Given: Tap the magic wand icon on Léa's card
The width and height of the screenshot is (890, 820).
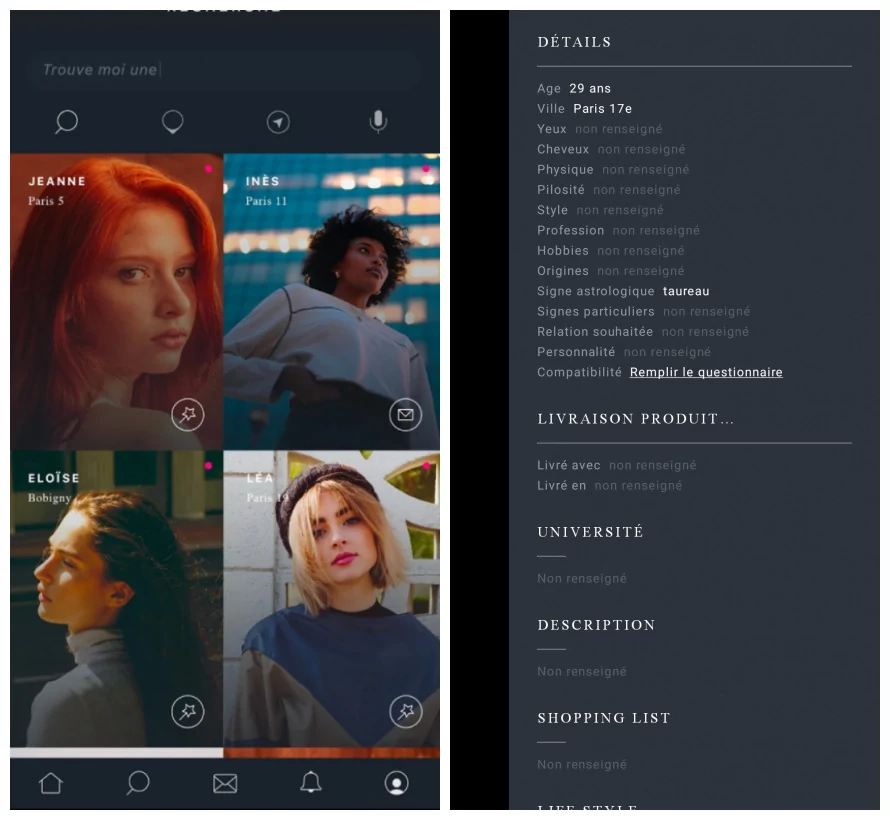Looking at the screenshot, I should coord(406,711).
